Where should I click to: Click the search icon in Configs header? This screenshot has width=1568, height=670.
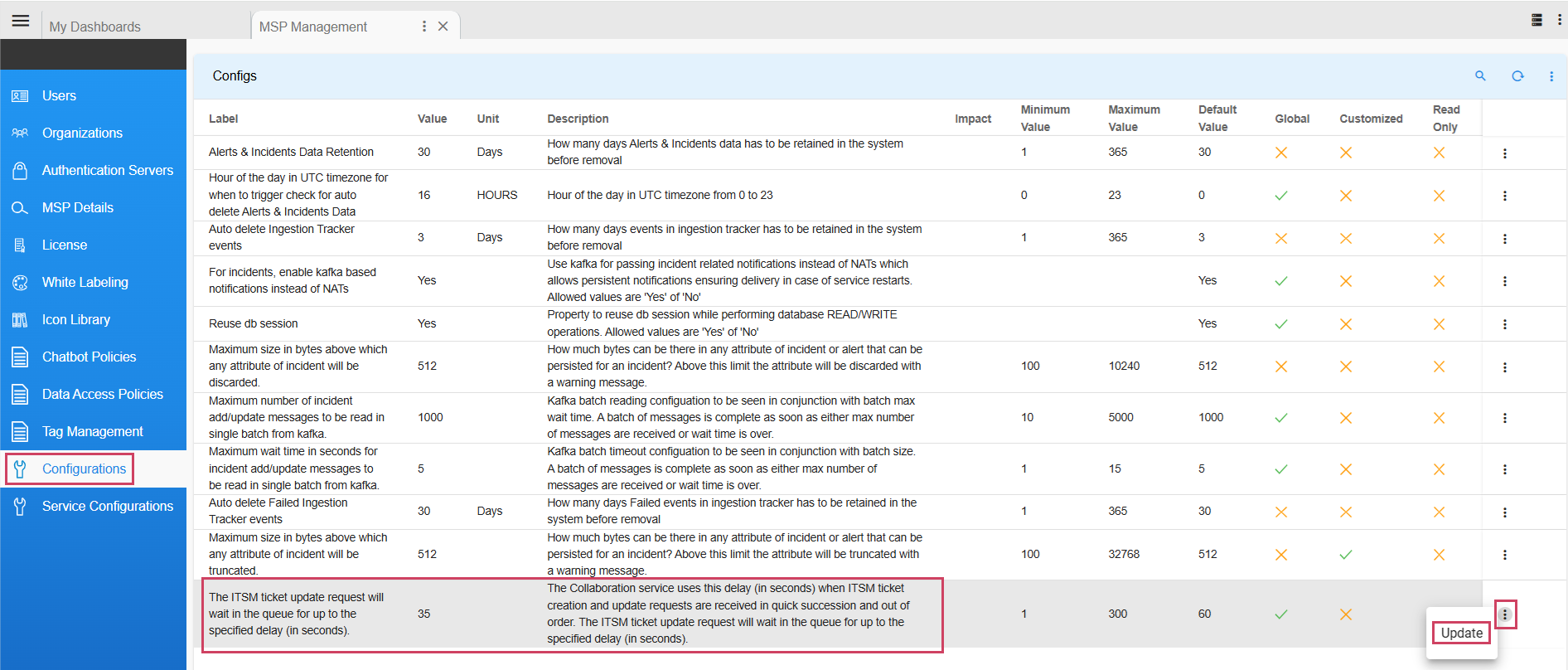pos(1480,75)
